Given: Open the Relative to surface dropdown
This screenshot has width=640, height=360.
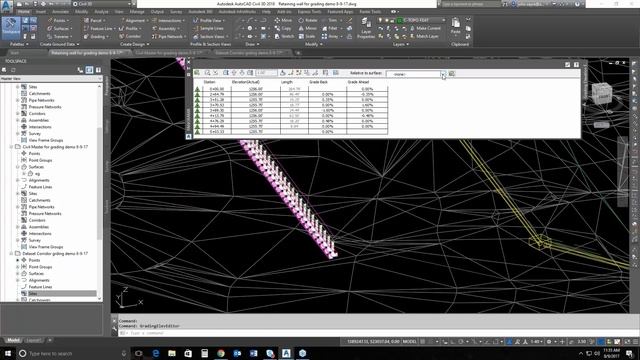Looking at the screenshot, I should click(443, 74).
